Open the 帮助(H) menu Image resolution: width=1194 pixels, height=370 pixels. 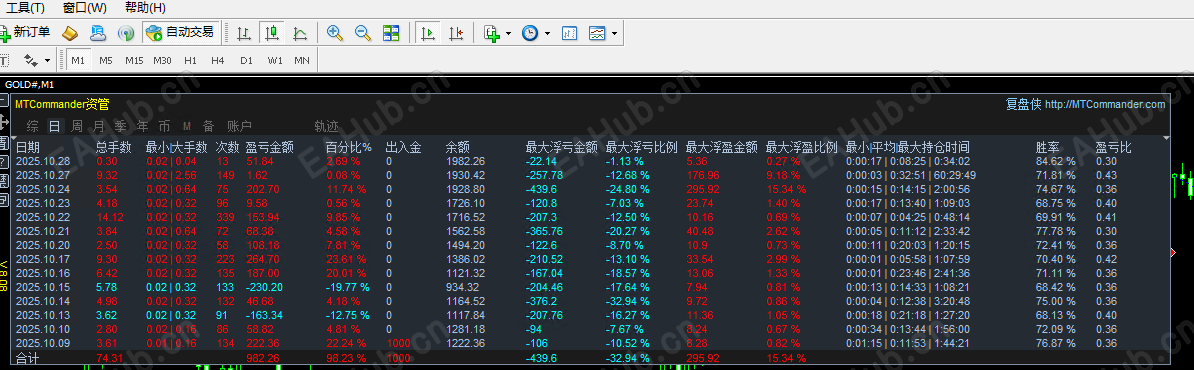(145, 8)
